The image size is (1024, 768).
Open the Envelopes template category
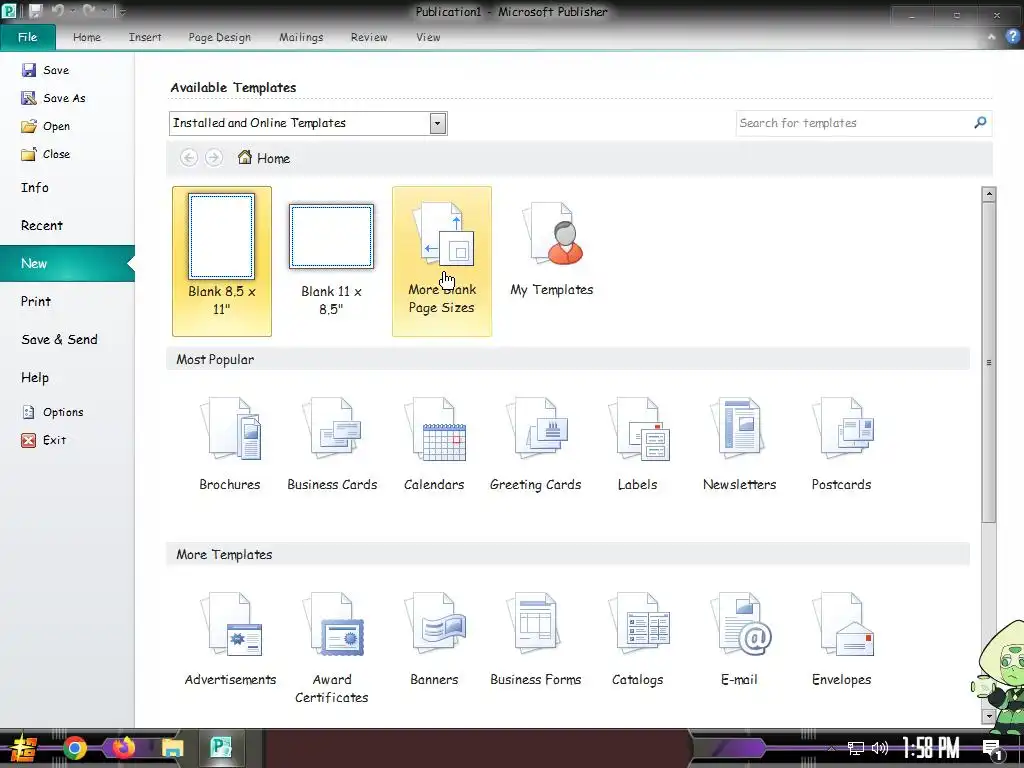pyautogui.click(x=841, y=639)
